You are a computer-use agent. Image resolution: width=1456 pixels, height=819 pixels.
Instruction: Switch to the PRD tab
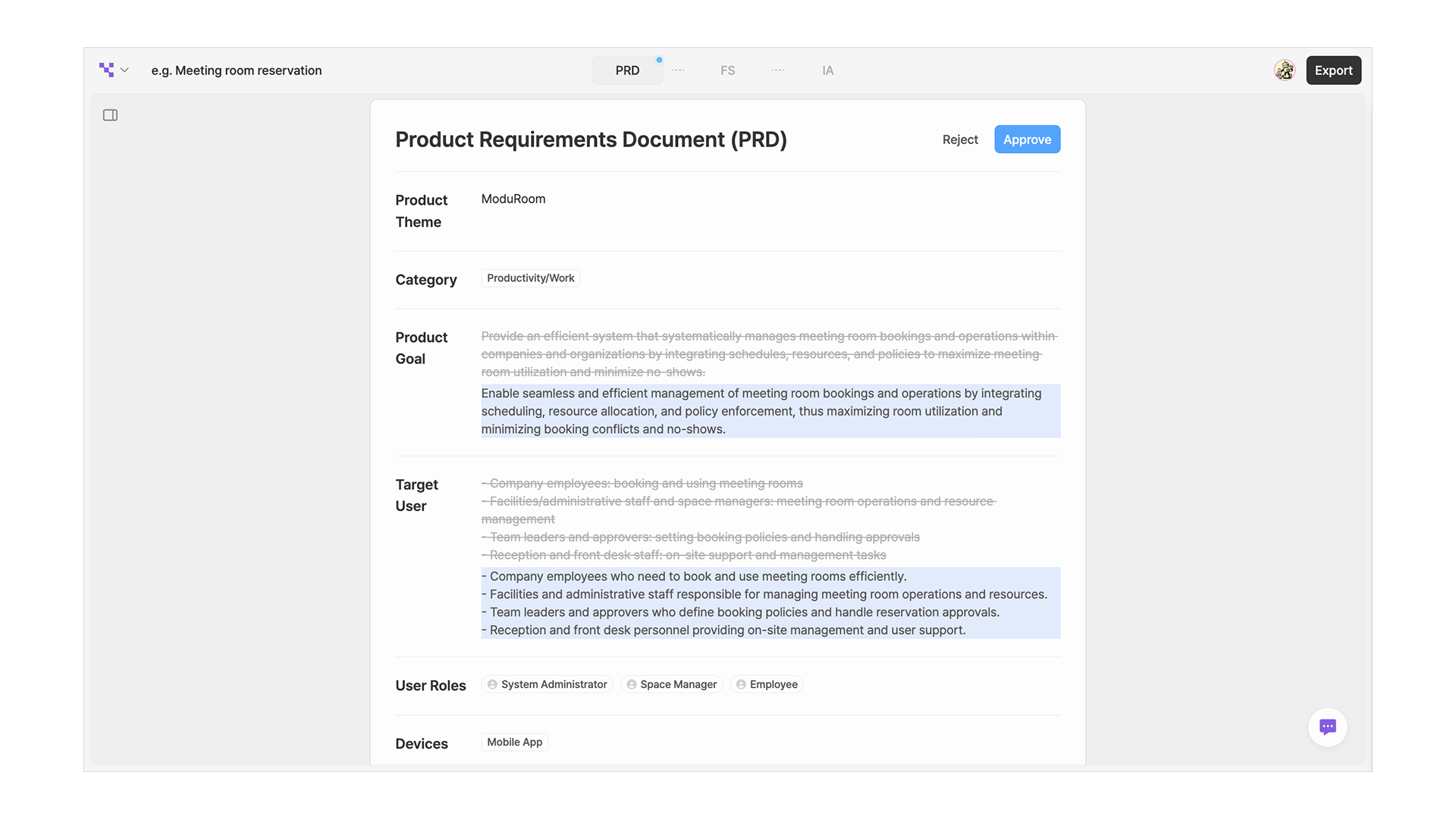point(627,70)
